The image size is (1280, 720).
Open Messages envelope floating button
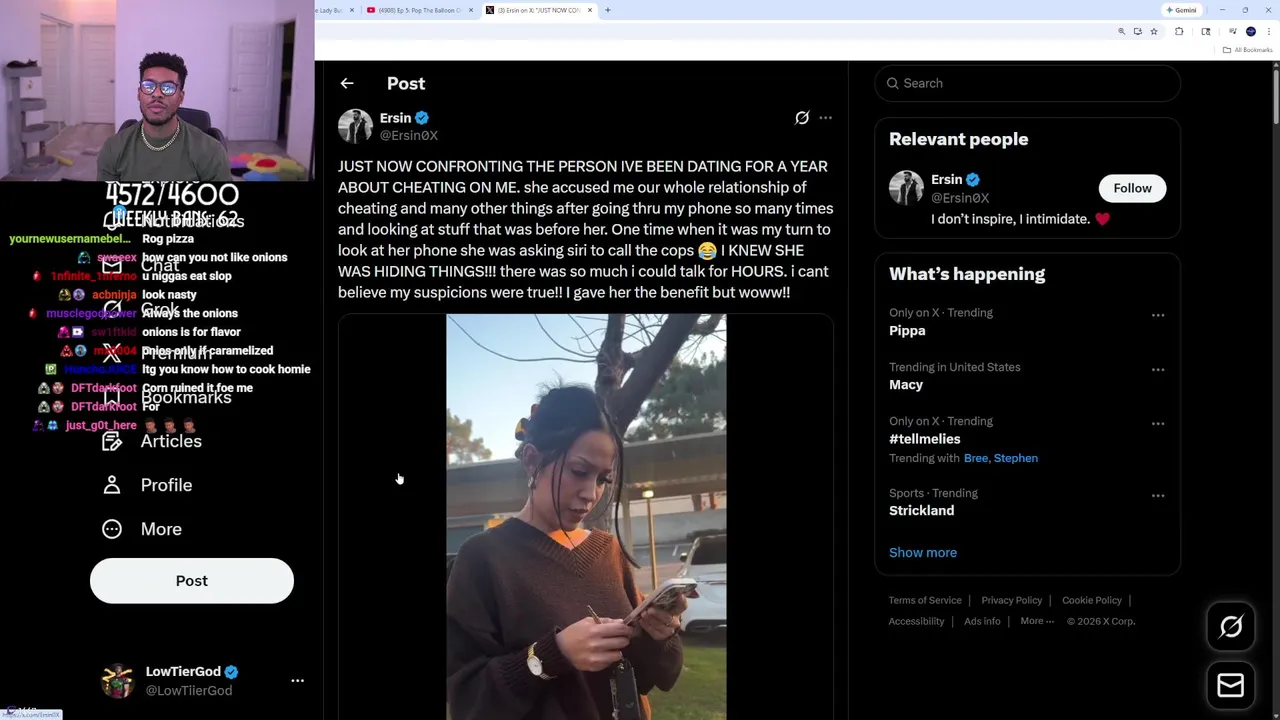point(1231,685)
